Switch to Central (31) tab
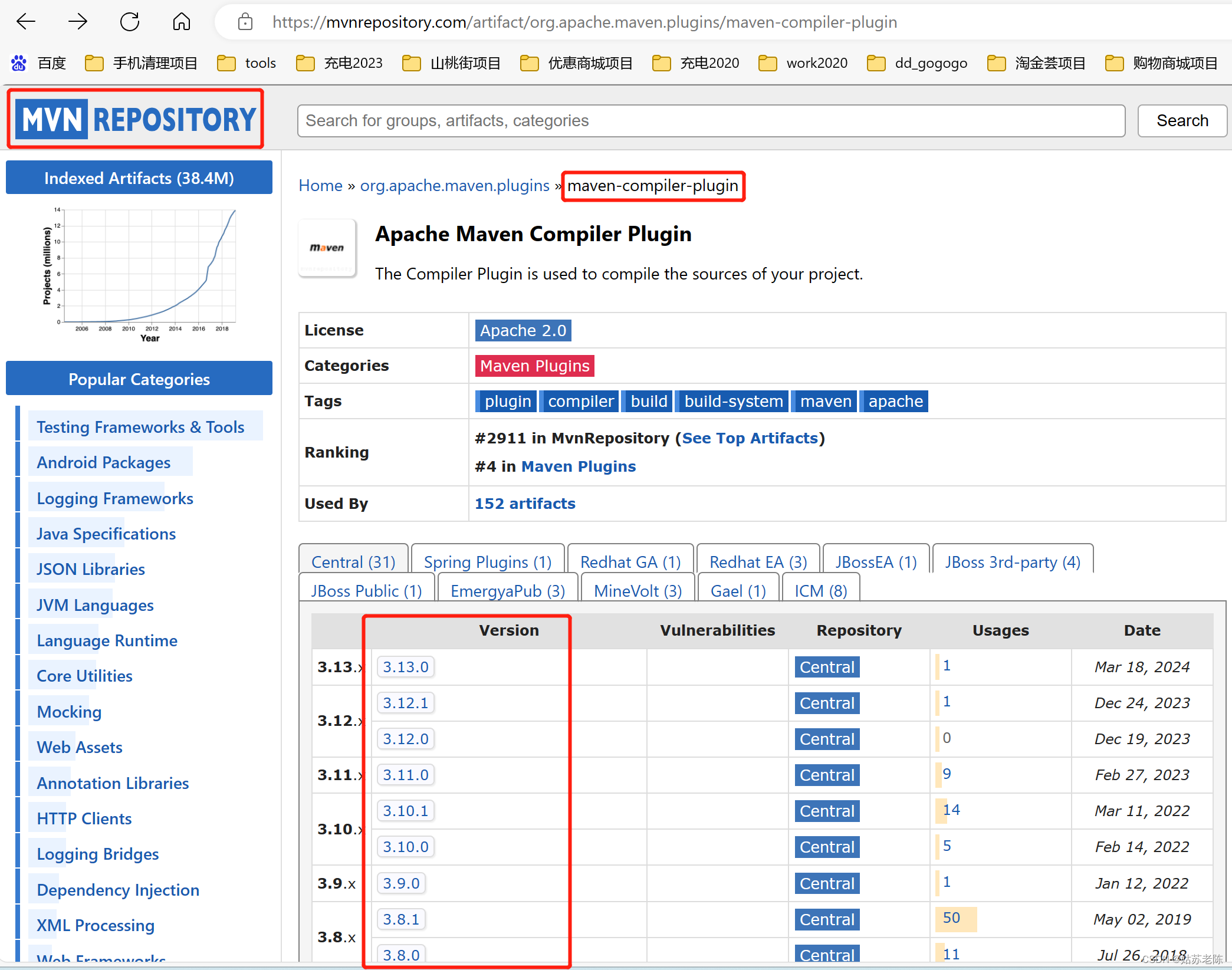The height and width of the screenshot is (970, 1232). click(x=353, y=561)
